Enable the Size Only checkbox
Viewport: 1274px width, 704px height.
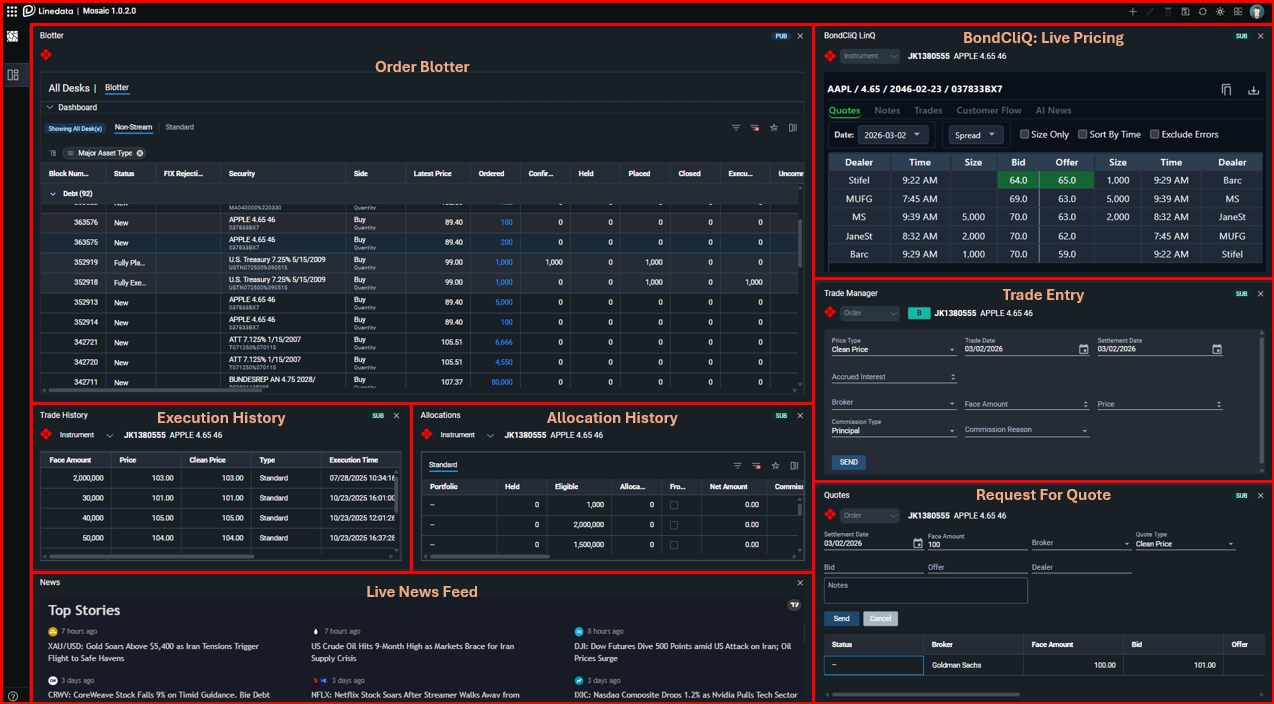tap(1024, 134)
